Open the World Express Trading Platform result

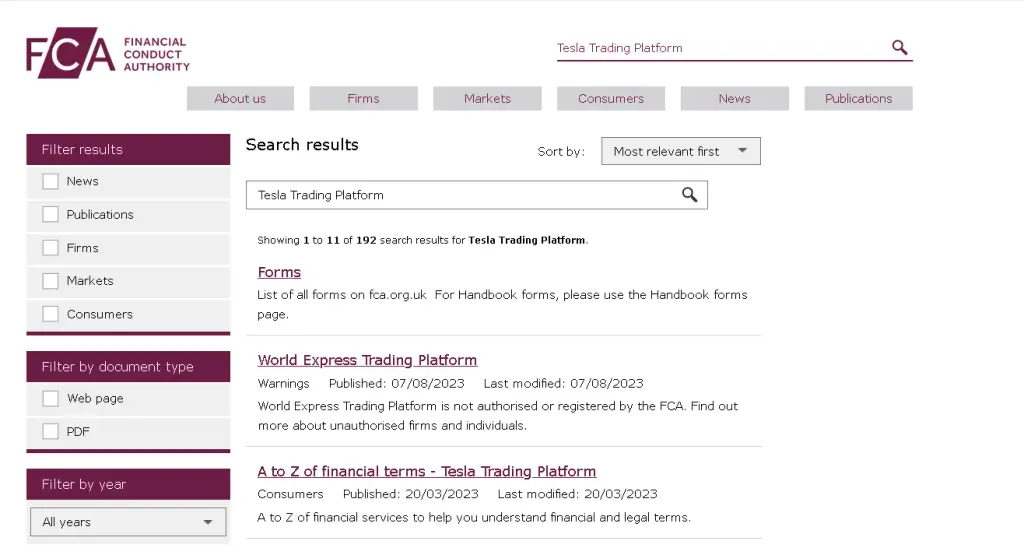pos(367,361)
